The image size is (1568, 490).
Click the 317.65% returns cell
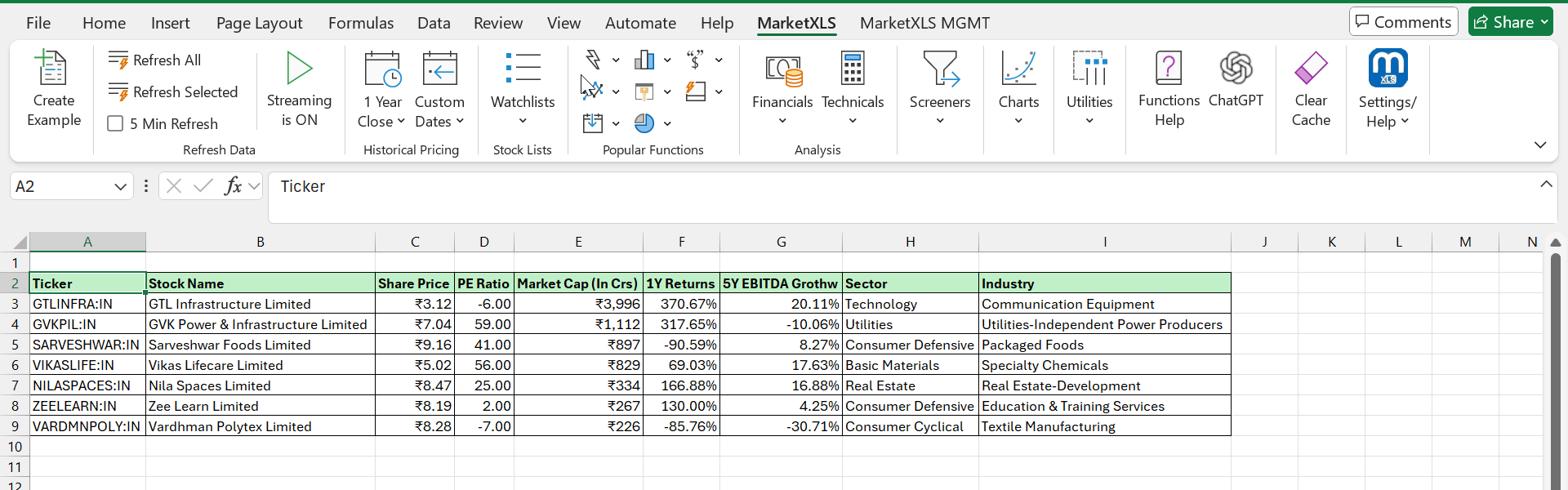(x=681, y=324)
